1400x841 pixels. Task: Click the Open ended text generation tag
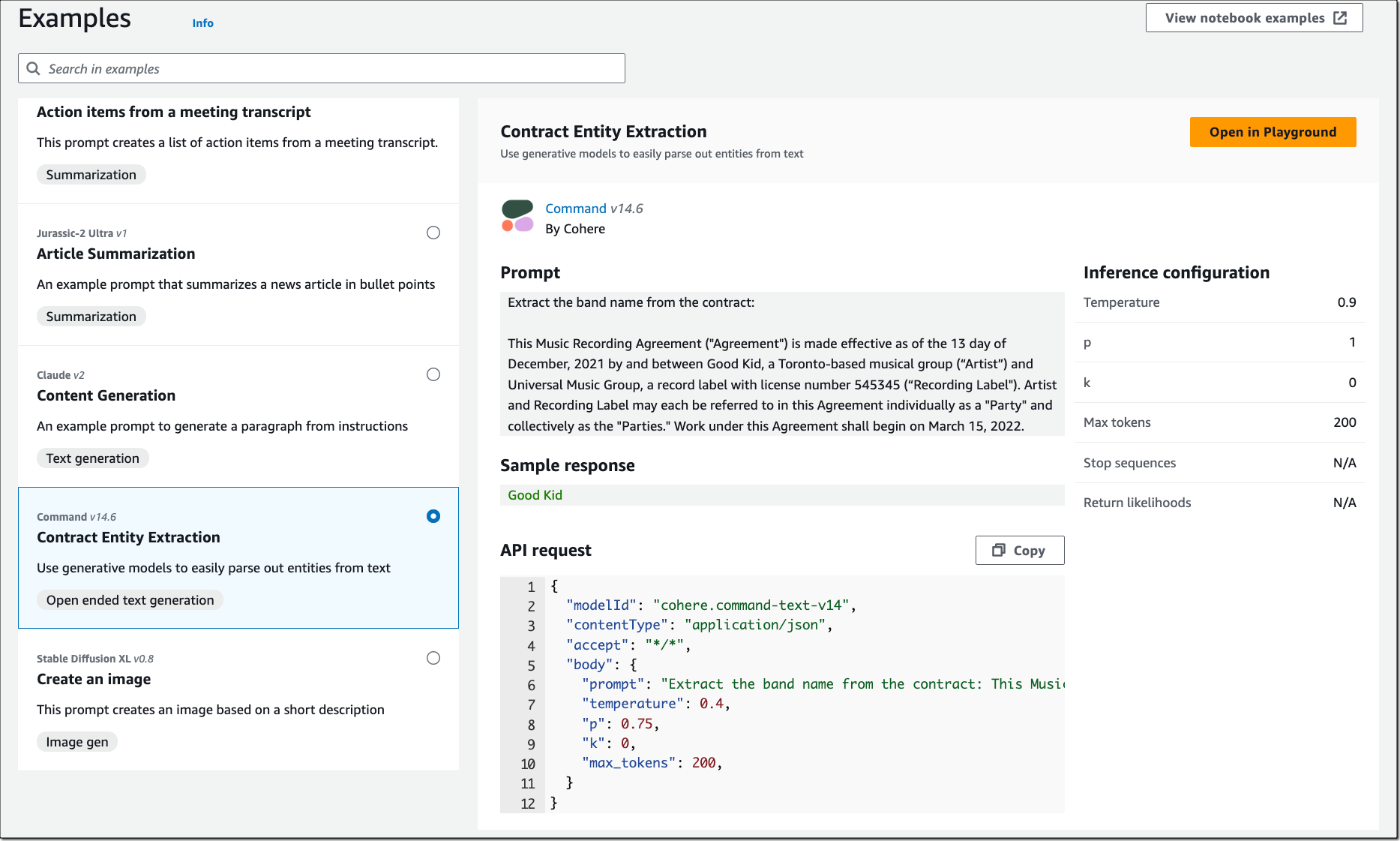(x=130, y=600)
